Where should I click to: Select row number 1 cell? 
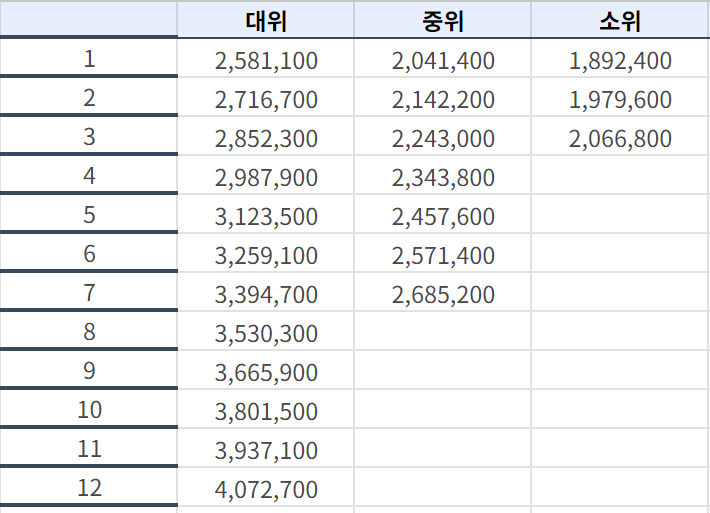(89, 58)
